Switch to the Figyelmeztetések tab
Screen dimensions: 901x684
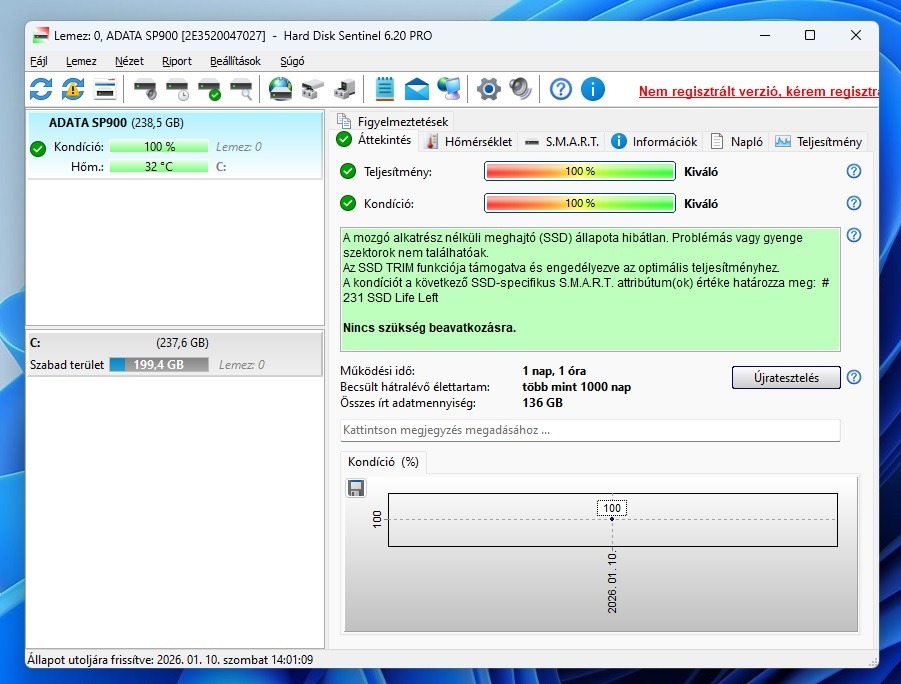[x=394, y=121]
